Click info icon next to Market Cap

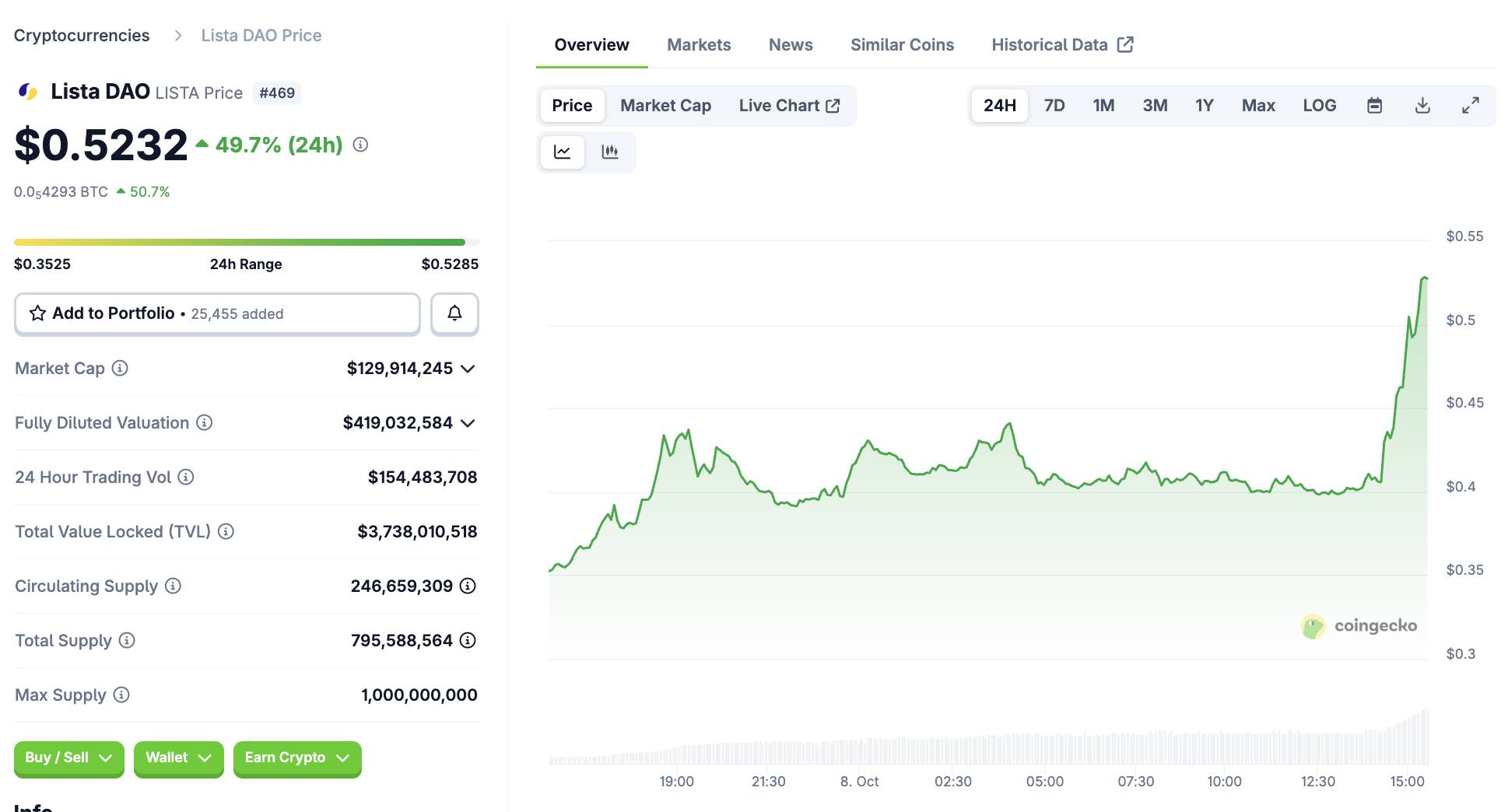120,368
